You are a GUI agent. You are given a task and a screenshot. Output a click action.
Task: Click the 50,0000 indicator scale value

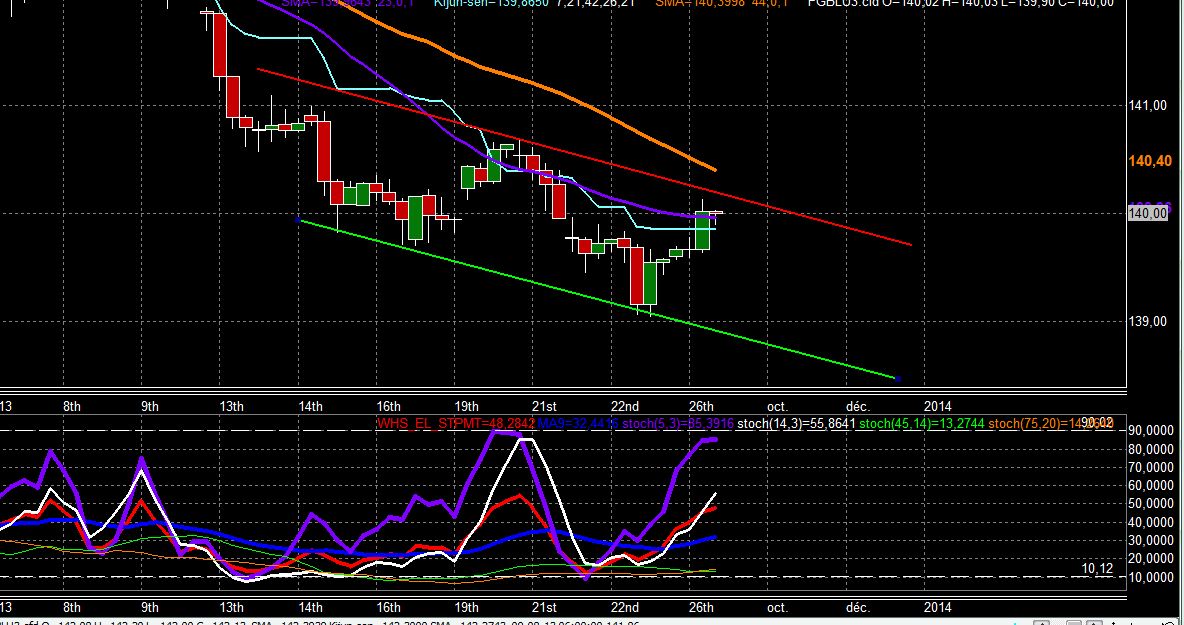[x=1152, y=503]
